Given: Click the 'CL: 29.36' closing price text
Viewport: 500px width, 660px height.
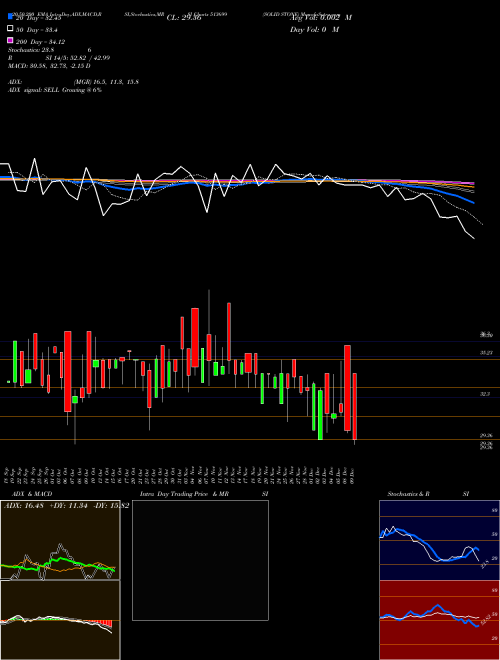Looking at the screenshot, I should point(184,18).
